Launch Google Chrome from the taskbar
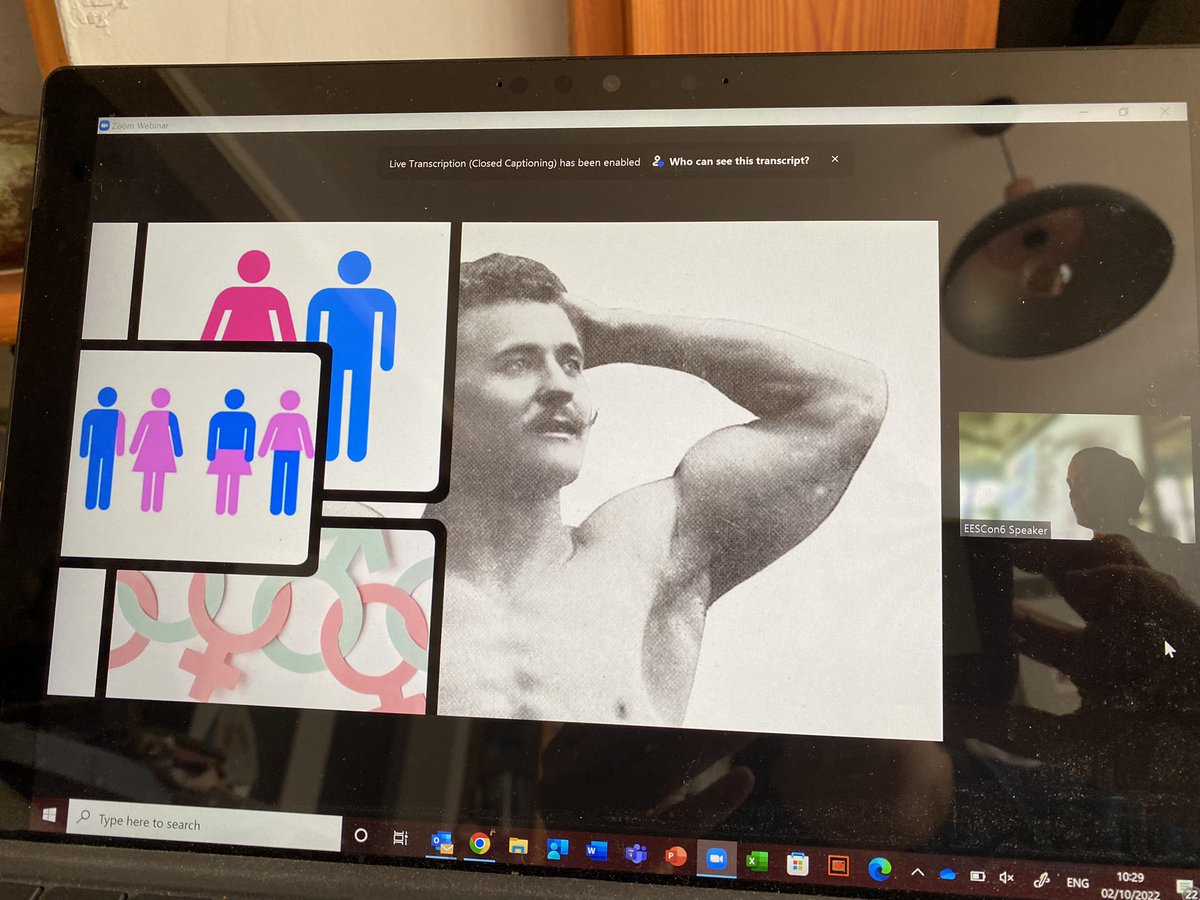The height and width of the screenshot is (900, 1200). pos(479,844)
